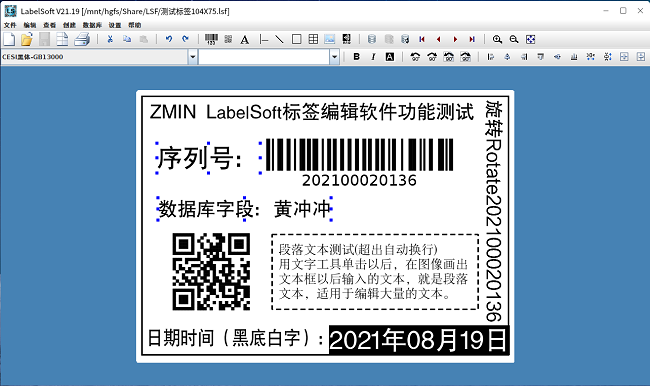Image resolution: width=650 pixels, height=386 pixels.
Task: Select the diagonal line tool
Action: 279,39
